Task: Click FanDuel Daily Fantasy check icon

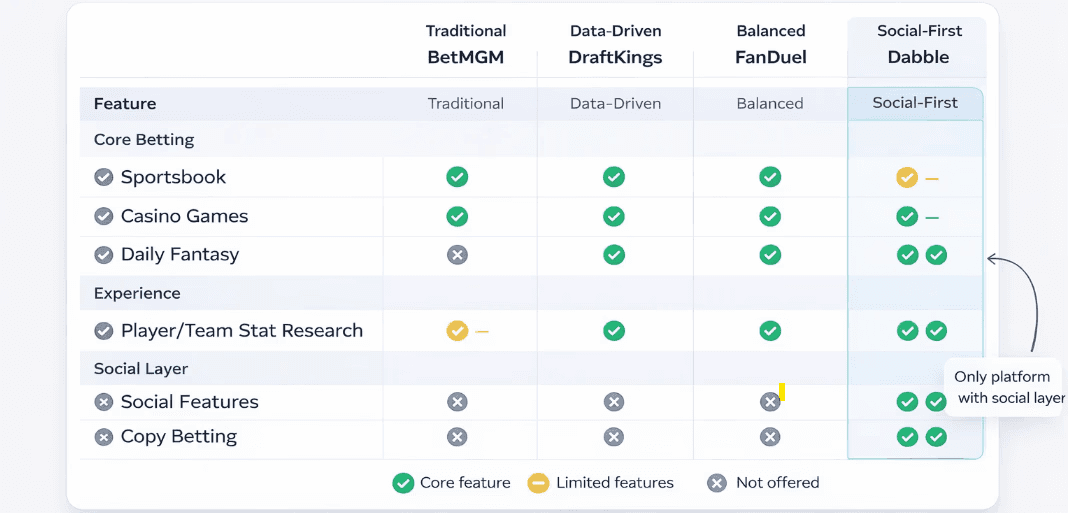Action: pyautogui.click(x=770, y=255)
